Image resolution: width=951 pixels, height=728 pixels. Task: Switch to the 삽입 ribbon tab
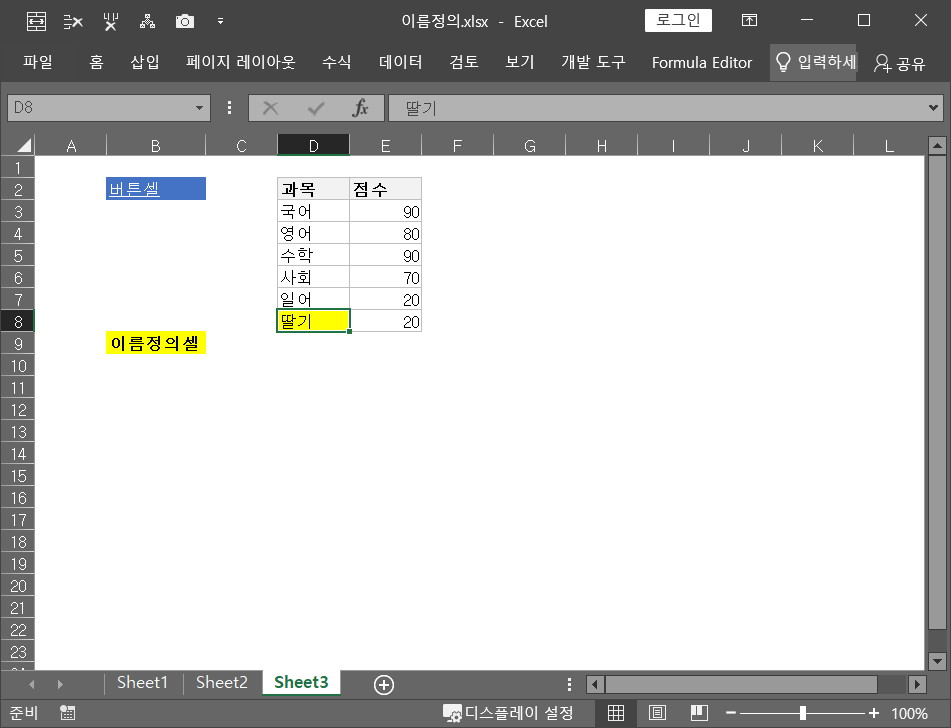pos(145,62)
